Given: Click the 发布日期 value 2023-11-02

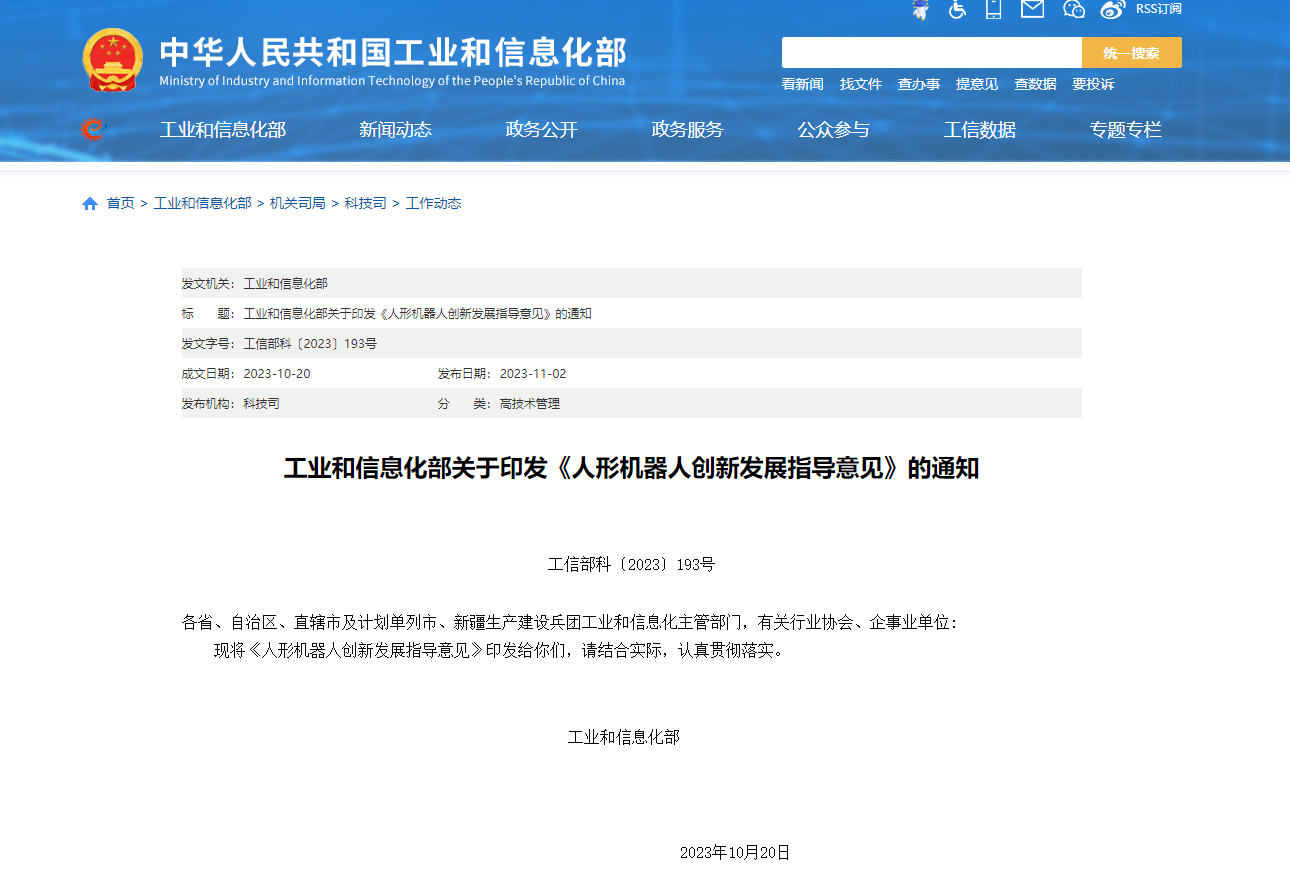Looking at the screenshot, I should pyautogui.click(x=533, y=373).
